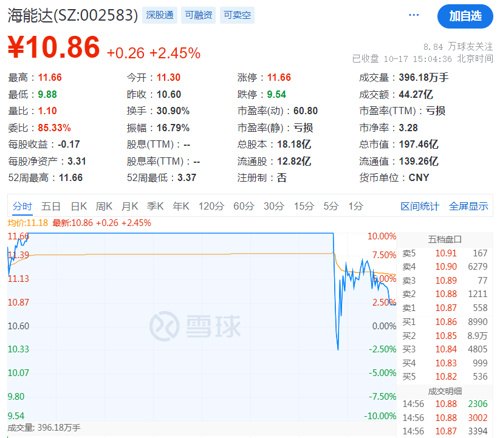
Task: Click the trade row with volume 3394
Action: click(x=445, y=431)
